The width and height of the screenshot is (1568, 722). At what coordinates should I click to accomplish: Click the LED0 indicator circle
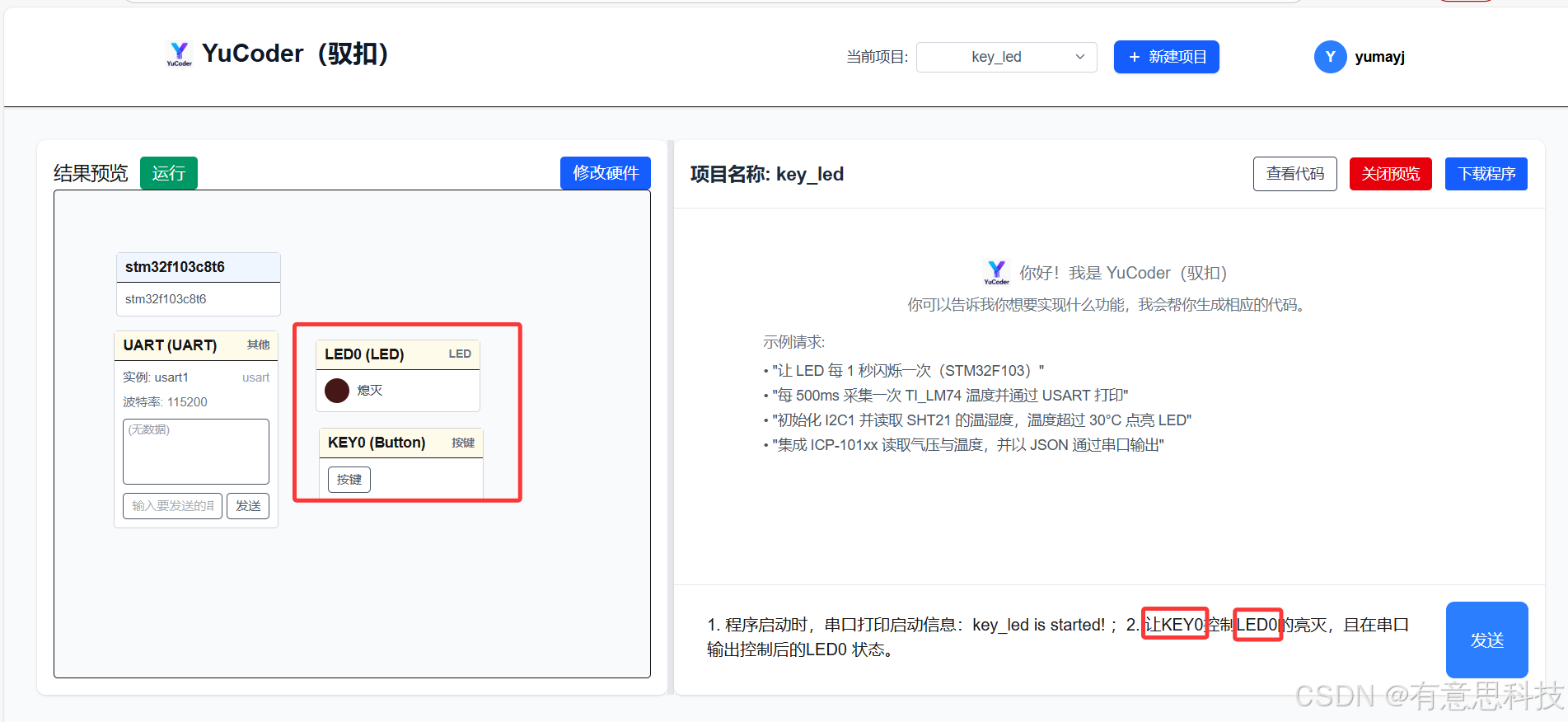coord(337,391)
